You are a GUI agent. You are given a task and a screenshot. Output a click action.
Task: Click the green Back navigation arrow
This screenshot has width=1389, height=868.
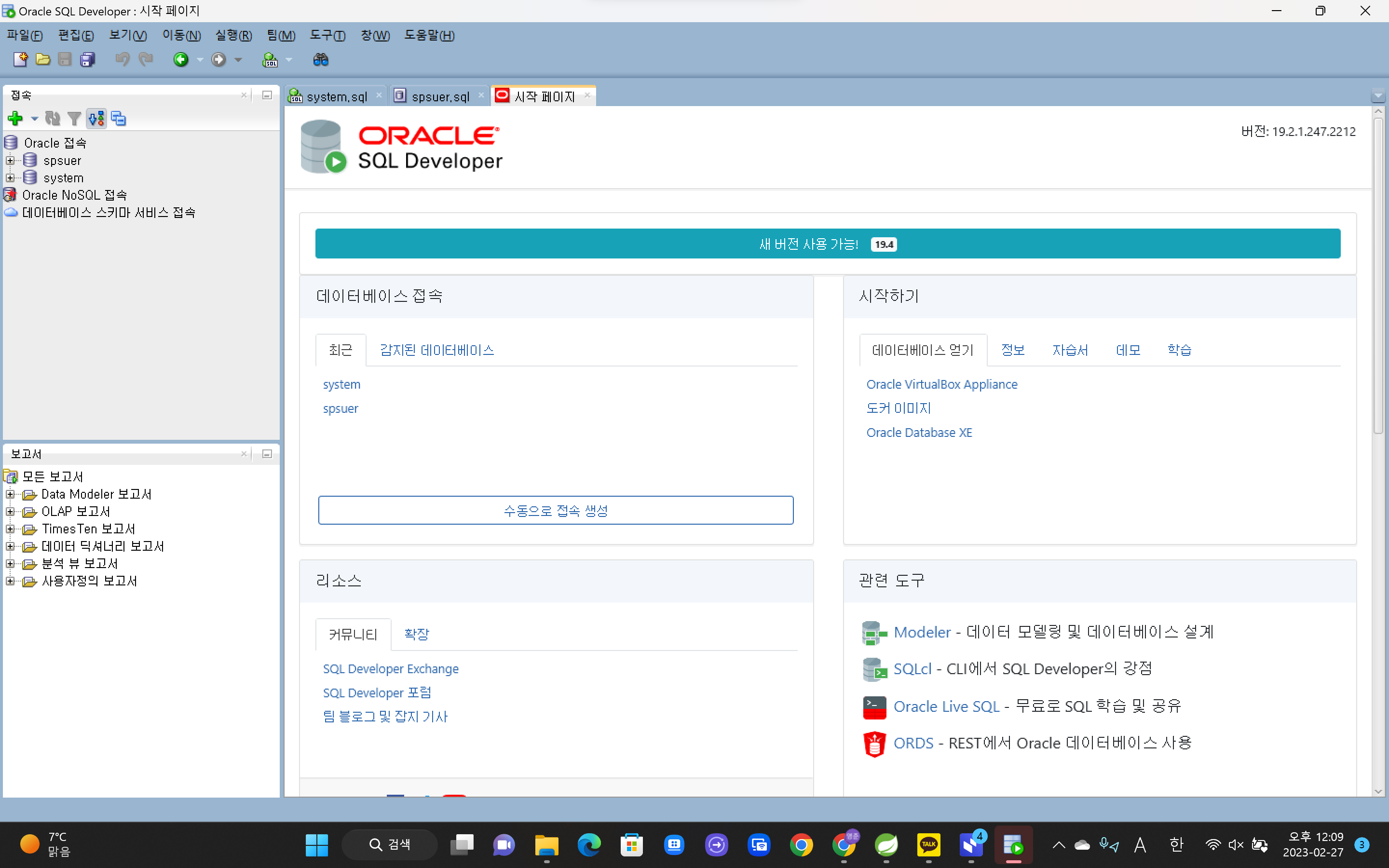(181, 59)
